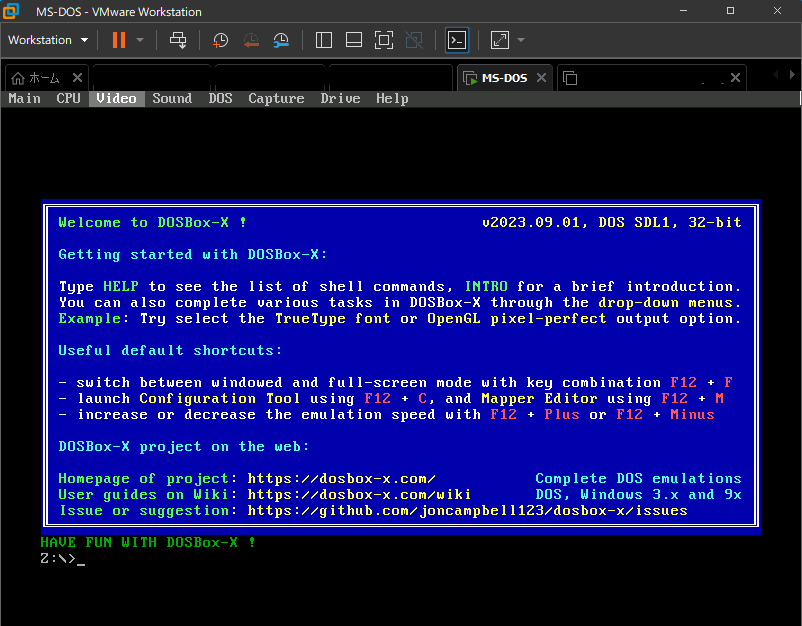The image size is (802, 626).
Task: Send Ctrl+Alt+Del to the guest OS
Action: tap(179, 40)
